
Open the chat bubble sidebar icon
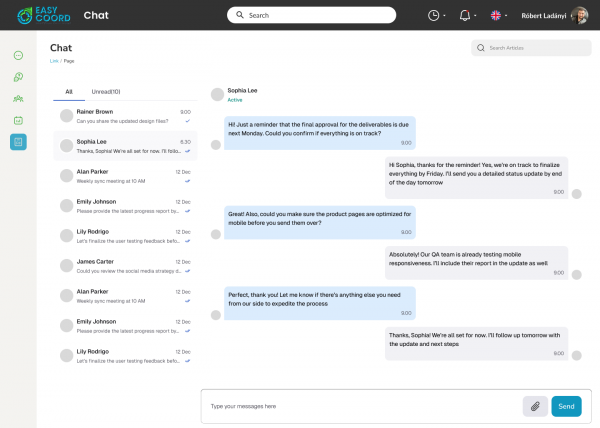(x=18, y=54)
